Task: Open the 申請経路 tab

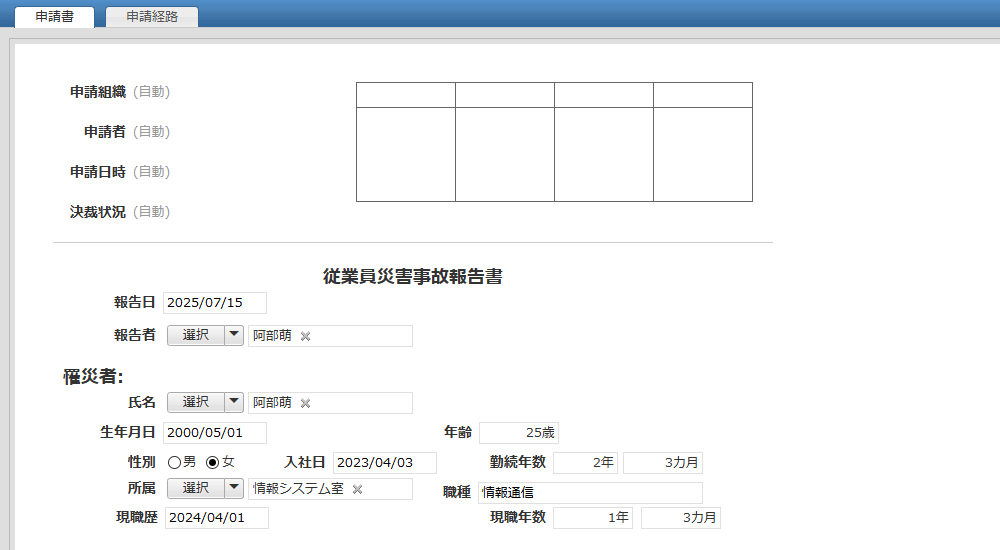Action: [152, 17]
